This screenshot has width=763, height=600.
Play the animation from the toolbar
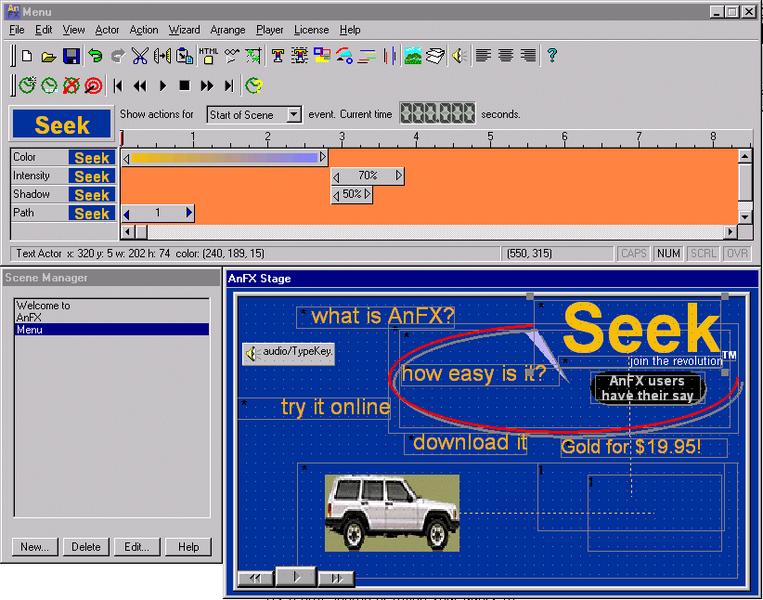(x=163, y=86)
